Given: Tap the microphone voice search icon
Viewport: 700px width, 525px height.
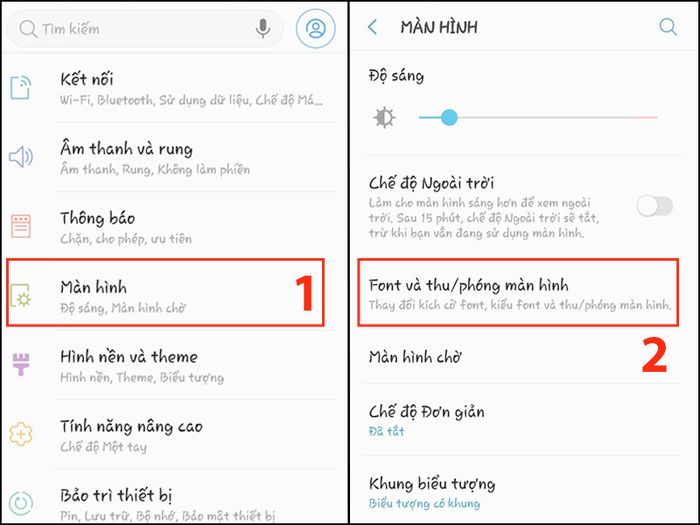Looking at the screenshot, I should [263, 28].
